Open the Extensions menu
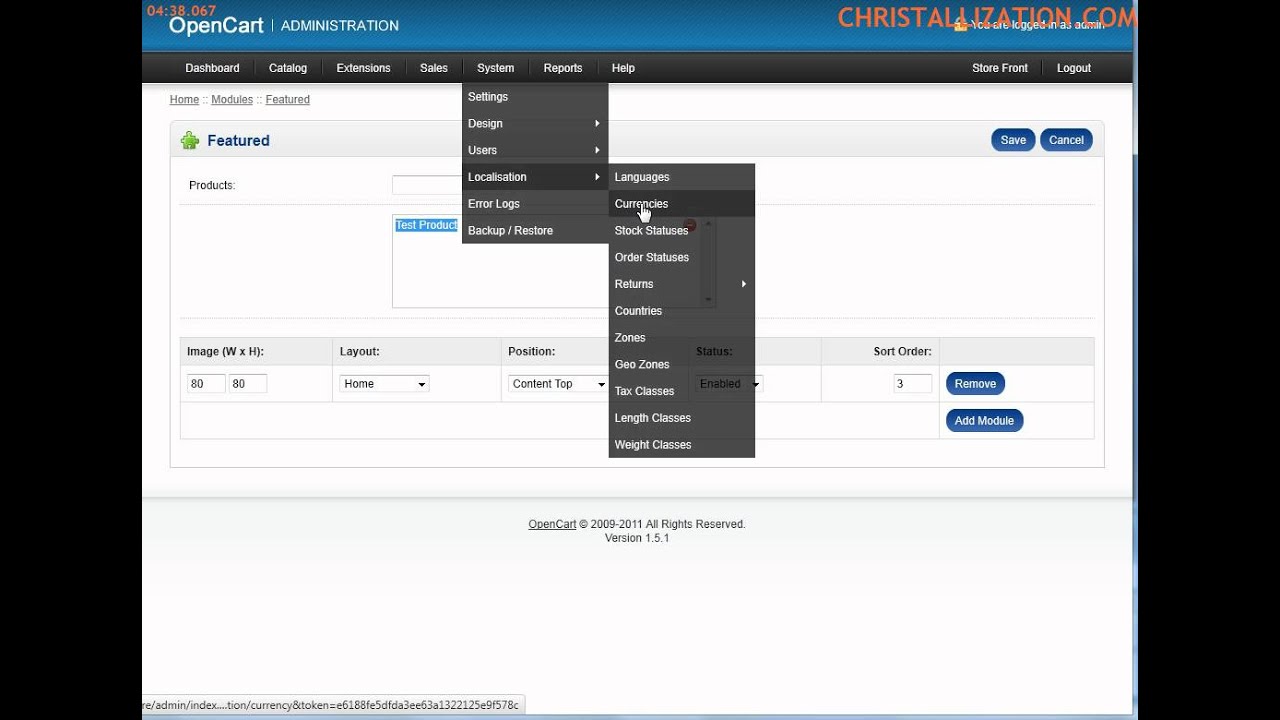Image resolution: width=1280 pixels, height=720 pixels. pos(363,68)
